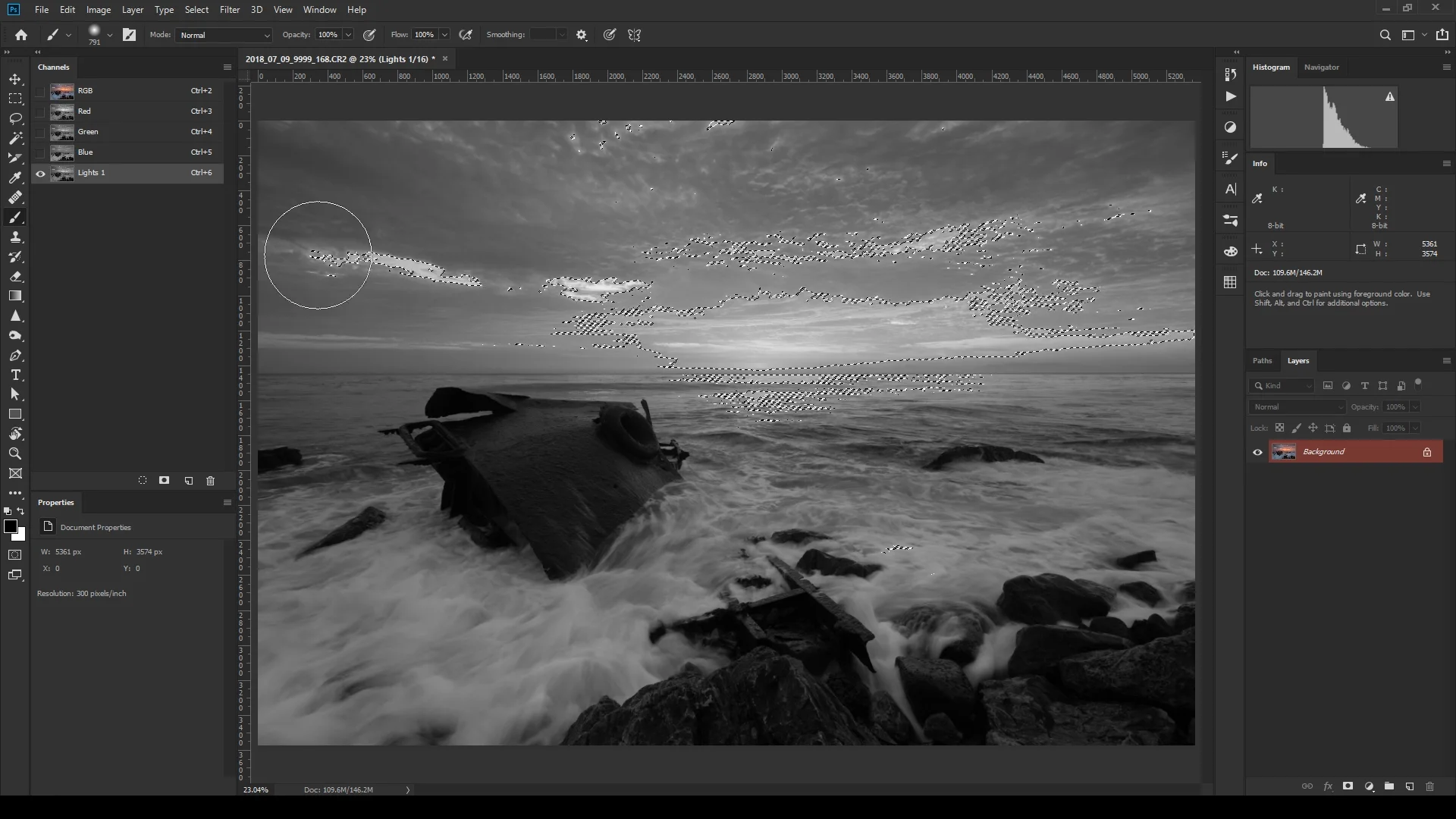Click the zoom percentage field 23.04%
1456x819 pixels.
click(x=256, y=790)
